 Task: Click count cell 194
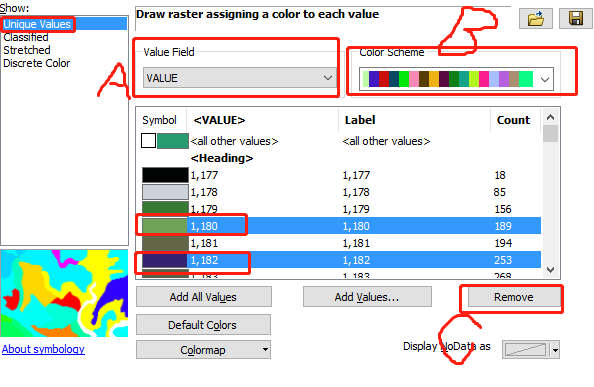click(x=503, y=243)
